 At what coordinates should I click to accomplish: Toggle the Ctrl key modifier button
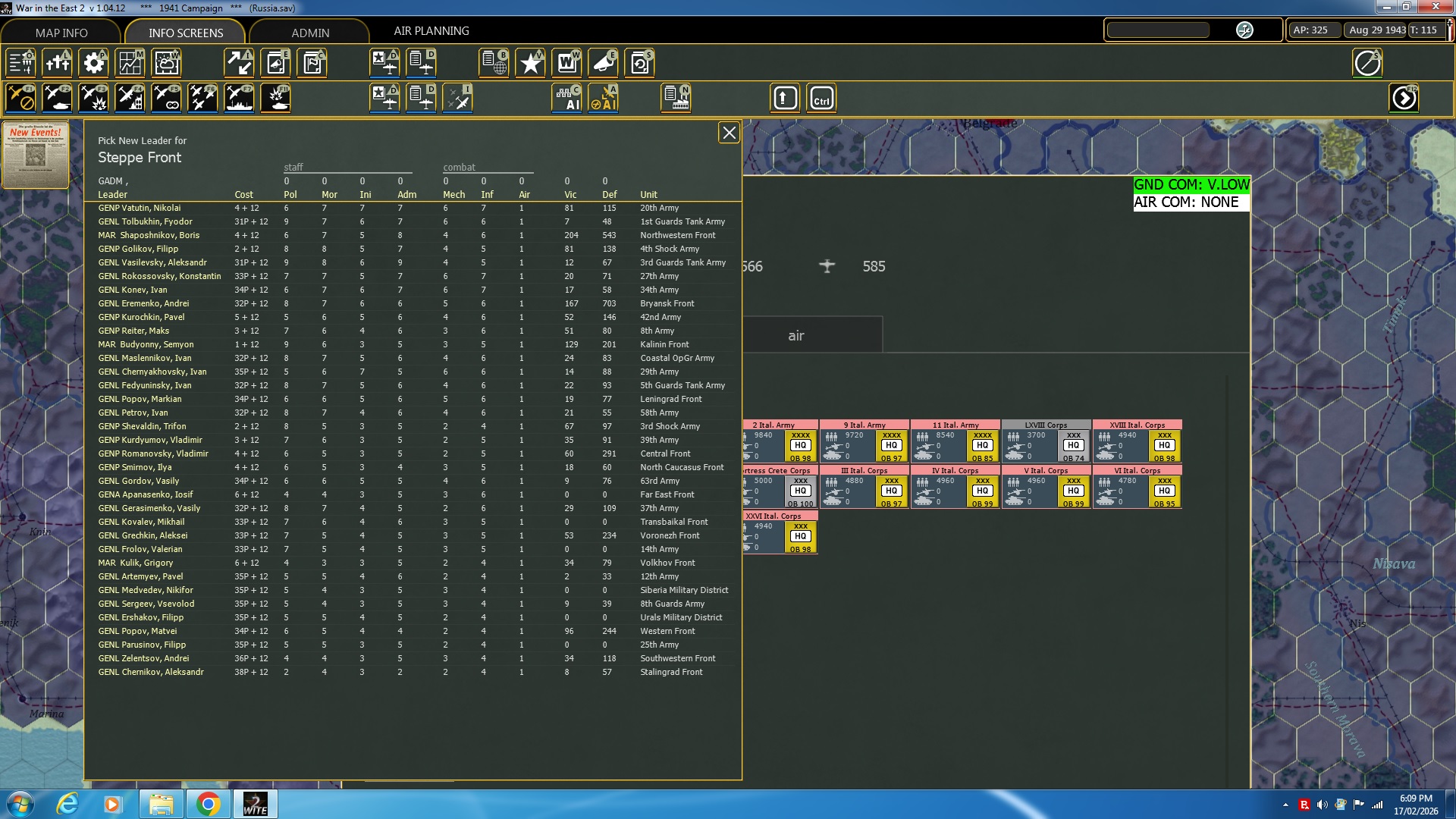(x=821, y=98)
